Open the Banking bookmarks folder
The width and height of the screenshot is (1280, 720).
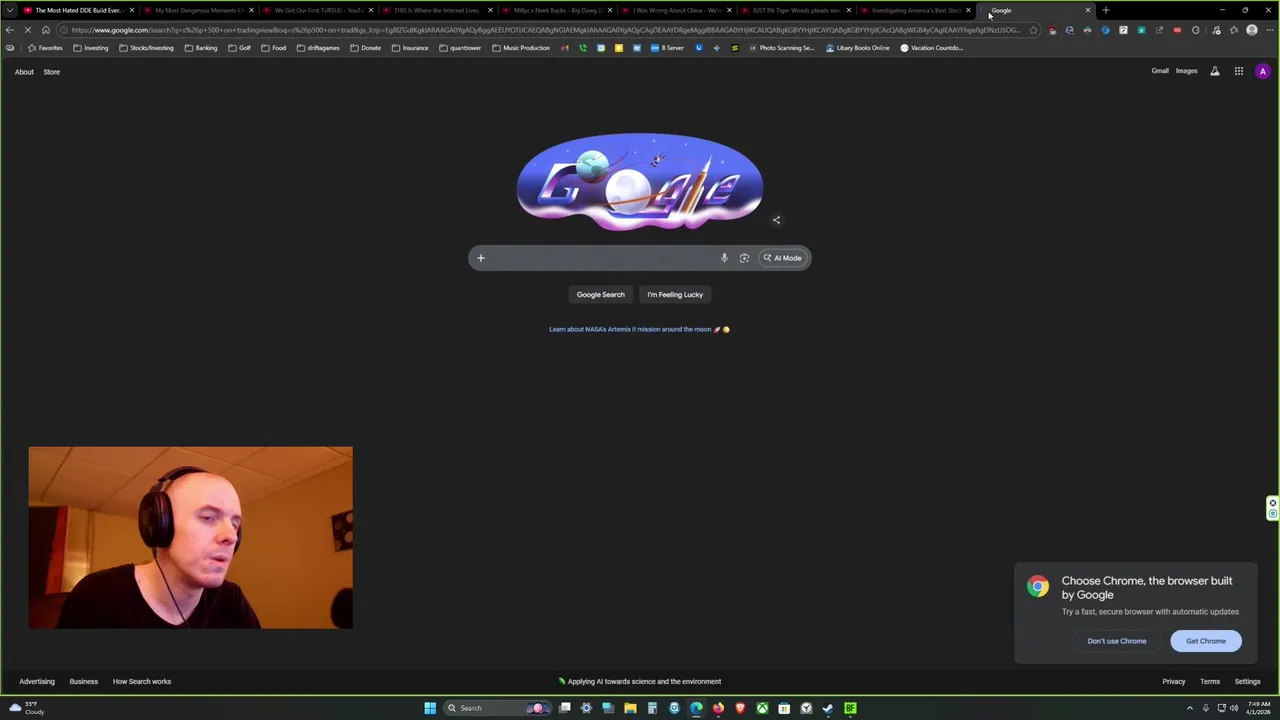201,48
